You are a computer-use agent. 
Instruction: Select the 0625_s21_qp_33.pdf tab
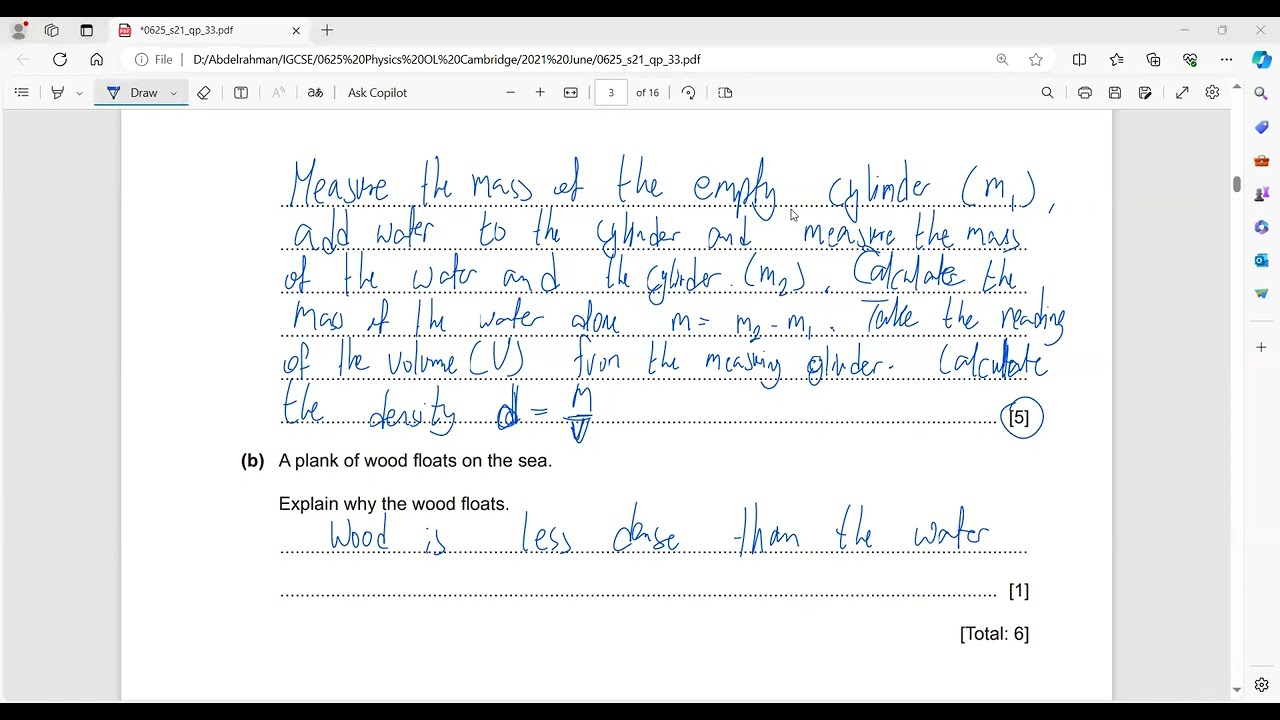[208, 30]
